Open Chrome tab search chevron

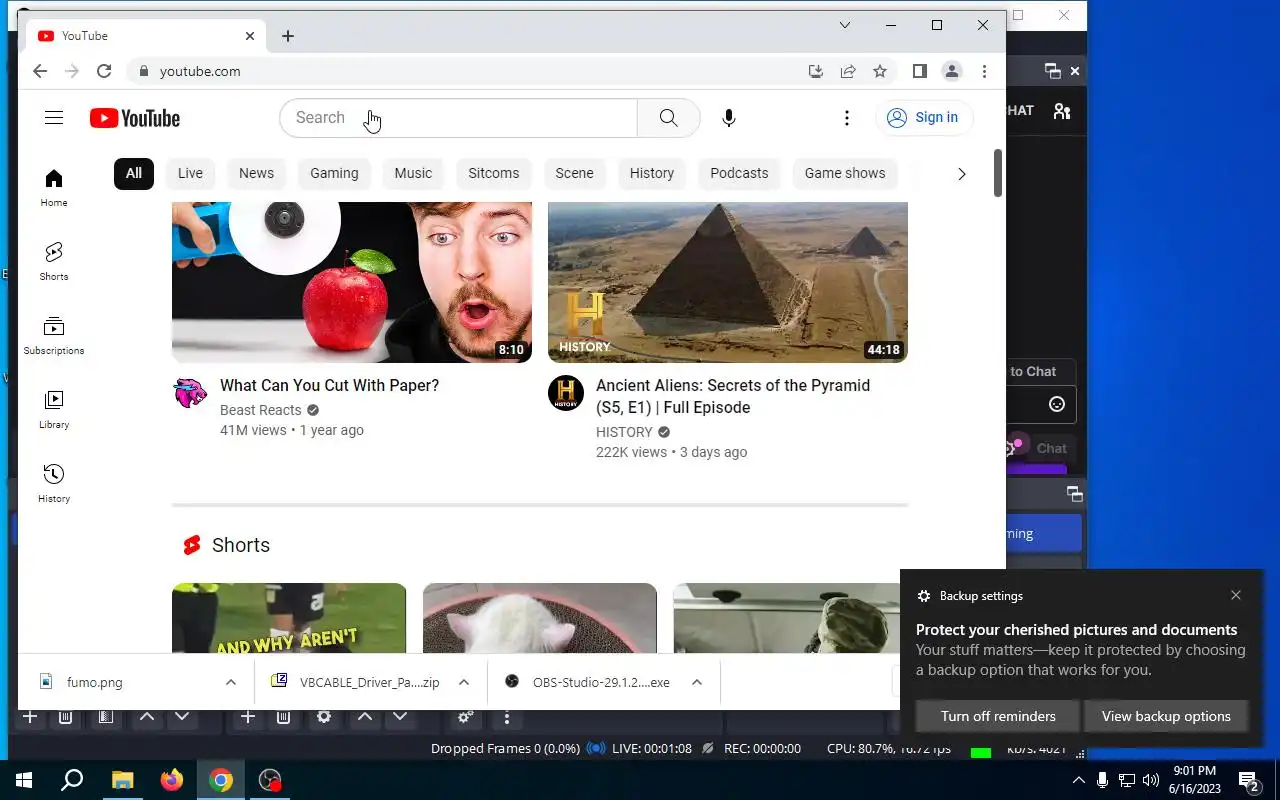pos(845,25)
